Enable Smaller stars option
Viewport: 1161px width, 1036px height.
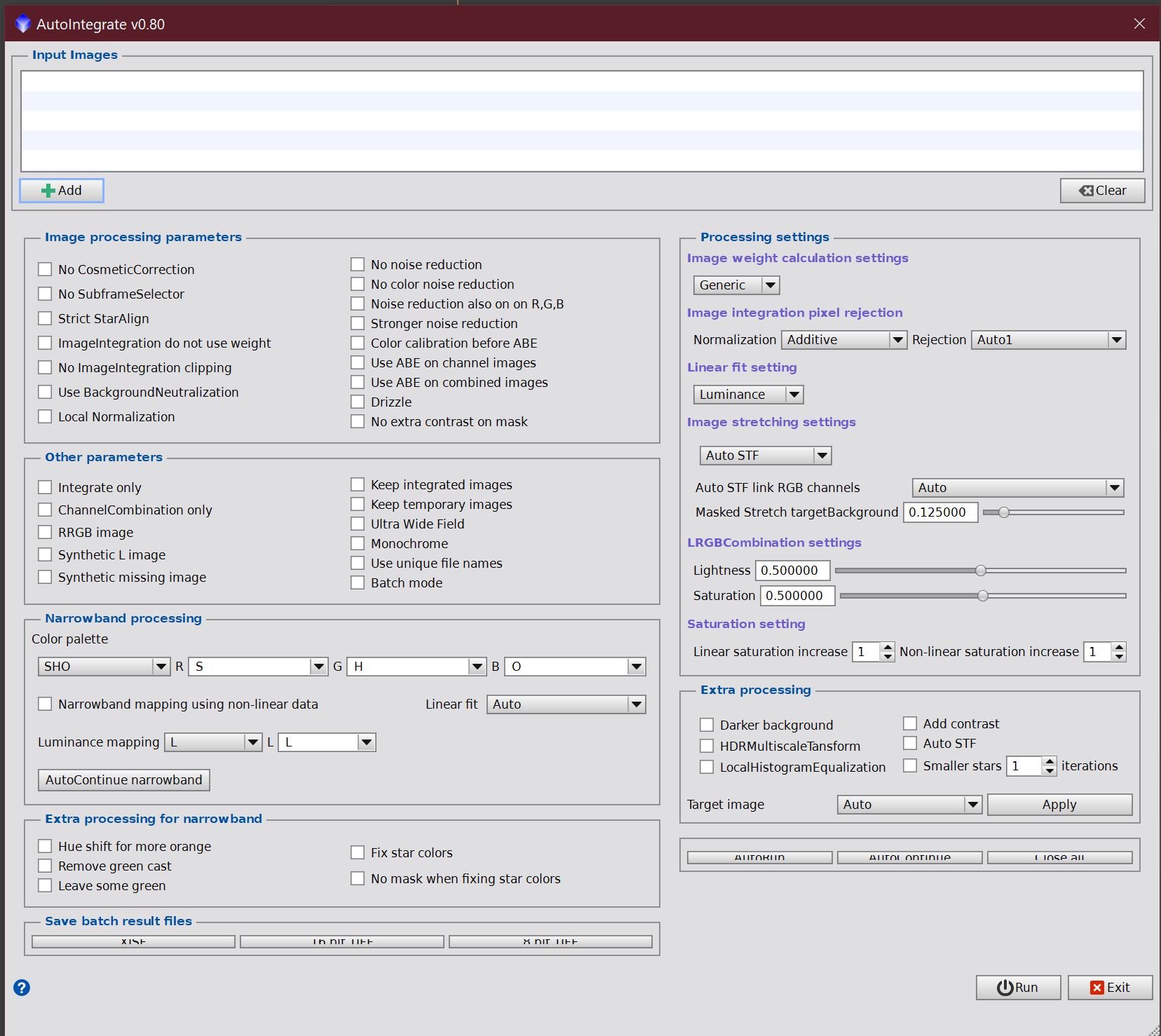pyautogui.click(x=910, y=765)
